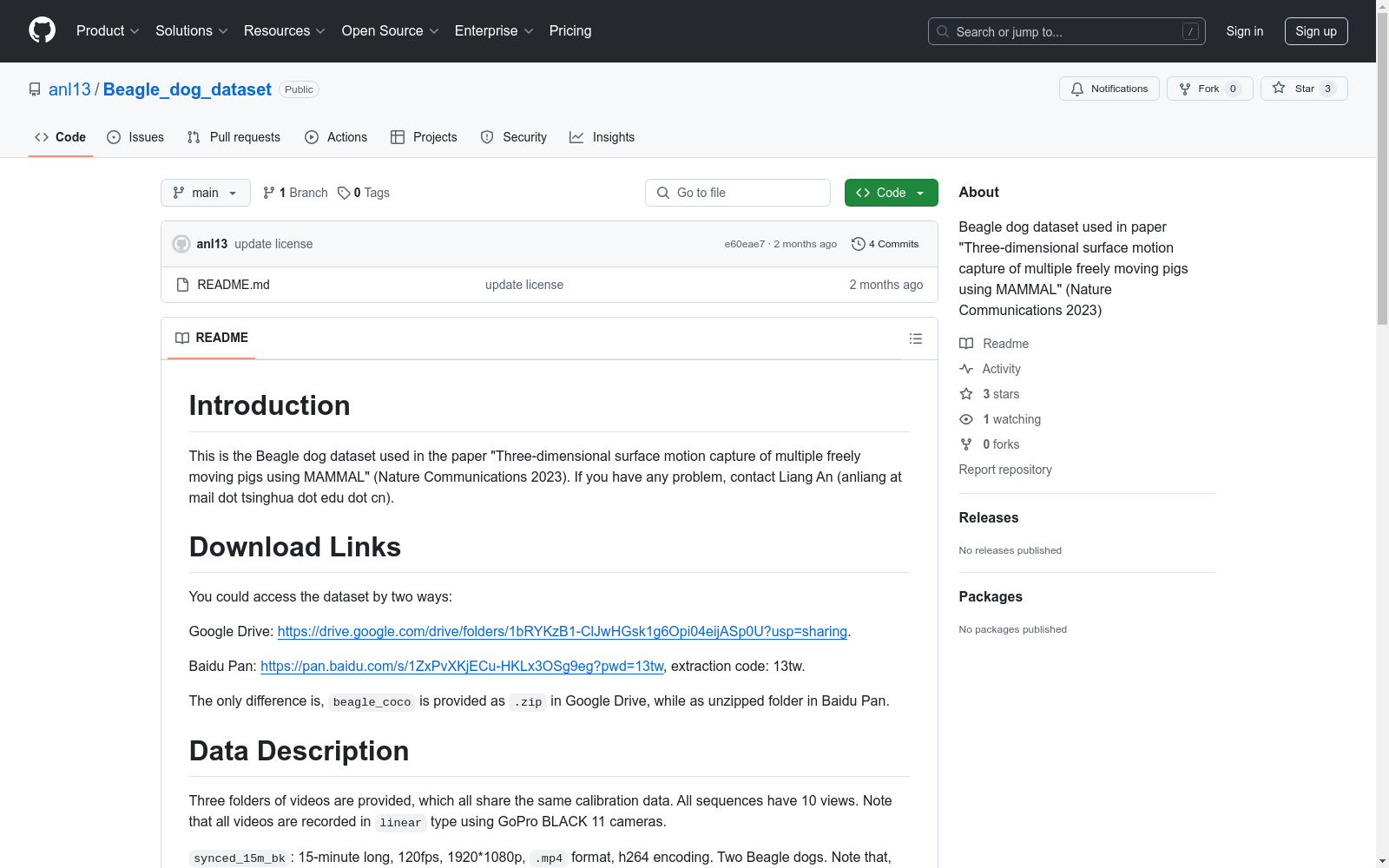Click the magnifier icon in Go to file
The width and height of the screenshot is (1389, 868).
(x=663, y=193)
